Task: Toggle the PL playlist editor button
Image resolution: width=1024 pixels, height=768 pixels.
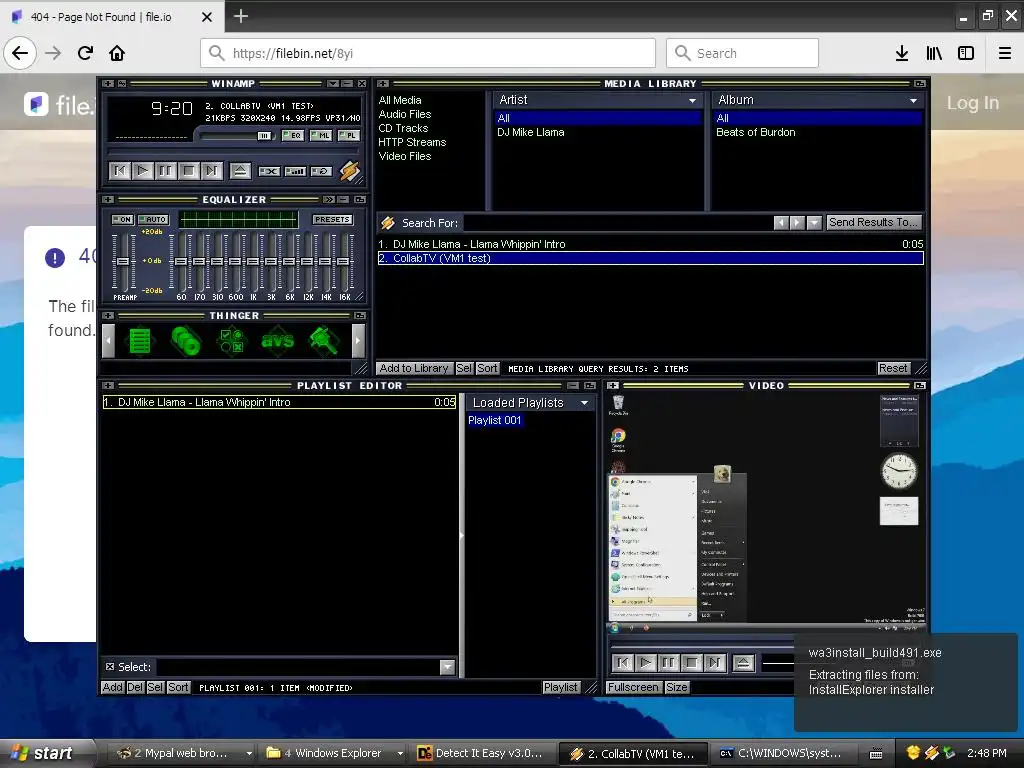Action: tap(349, 136)
